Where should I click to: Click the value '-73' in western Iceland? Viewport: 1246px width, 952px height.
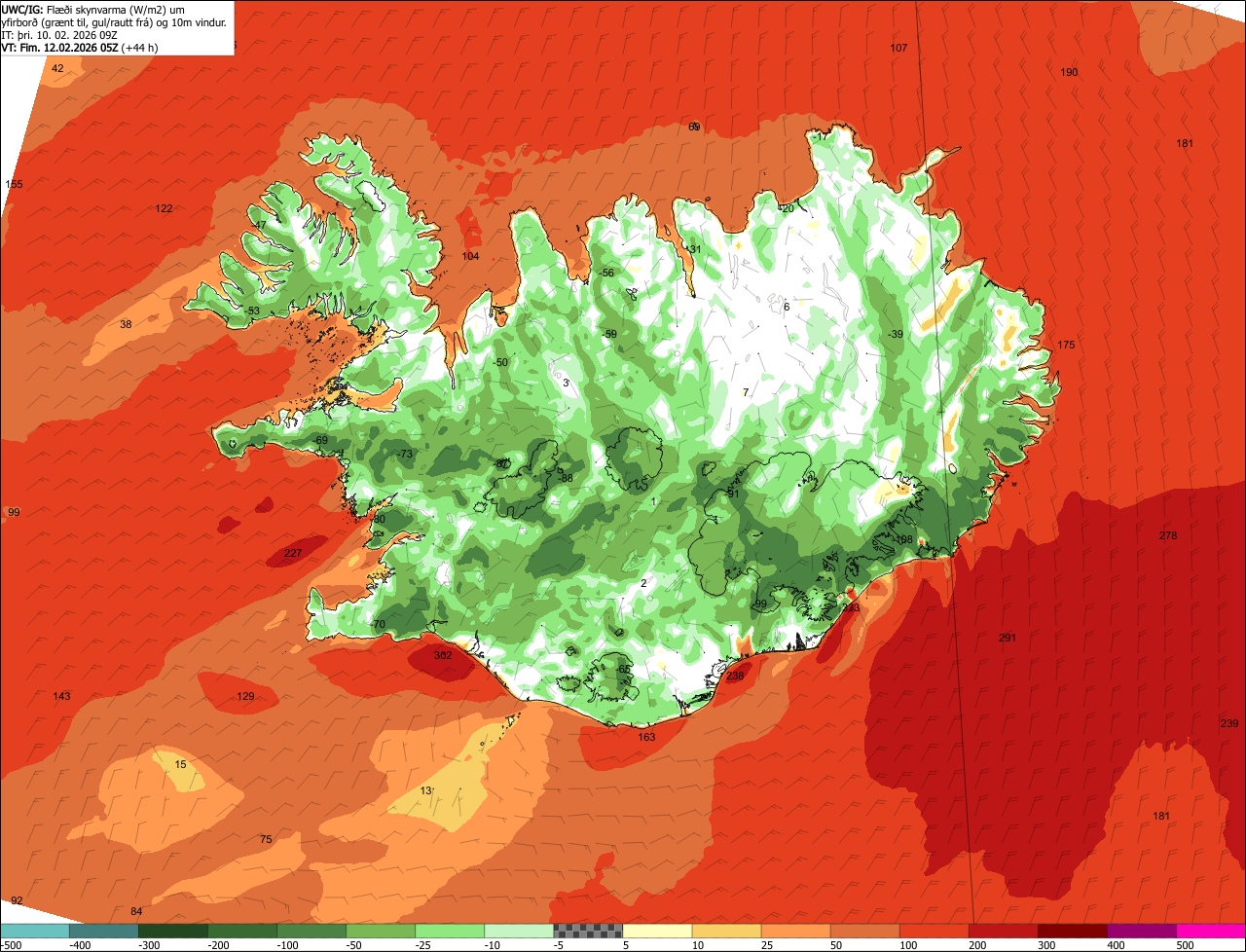405,454
